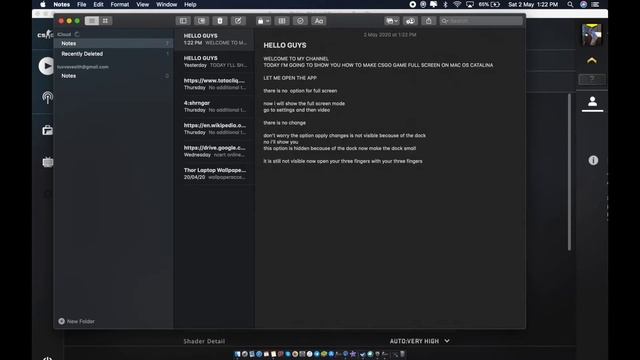Screen dimensions: 640x360
Task: Open Recently Deleted folder
Action: pos(114,54)
